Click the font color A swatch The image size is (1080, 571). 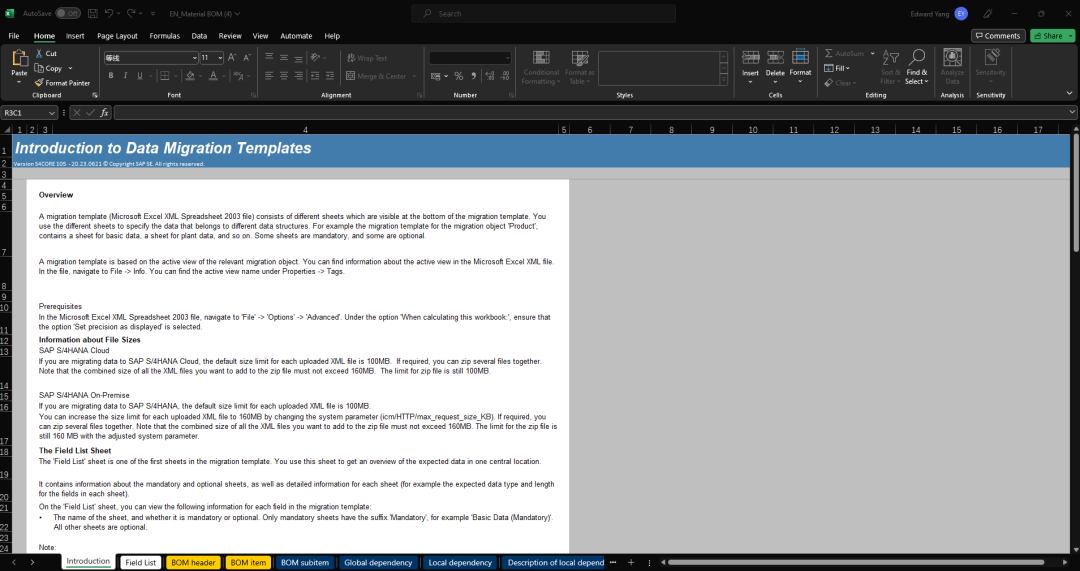click(214, 76)
